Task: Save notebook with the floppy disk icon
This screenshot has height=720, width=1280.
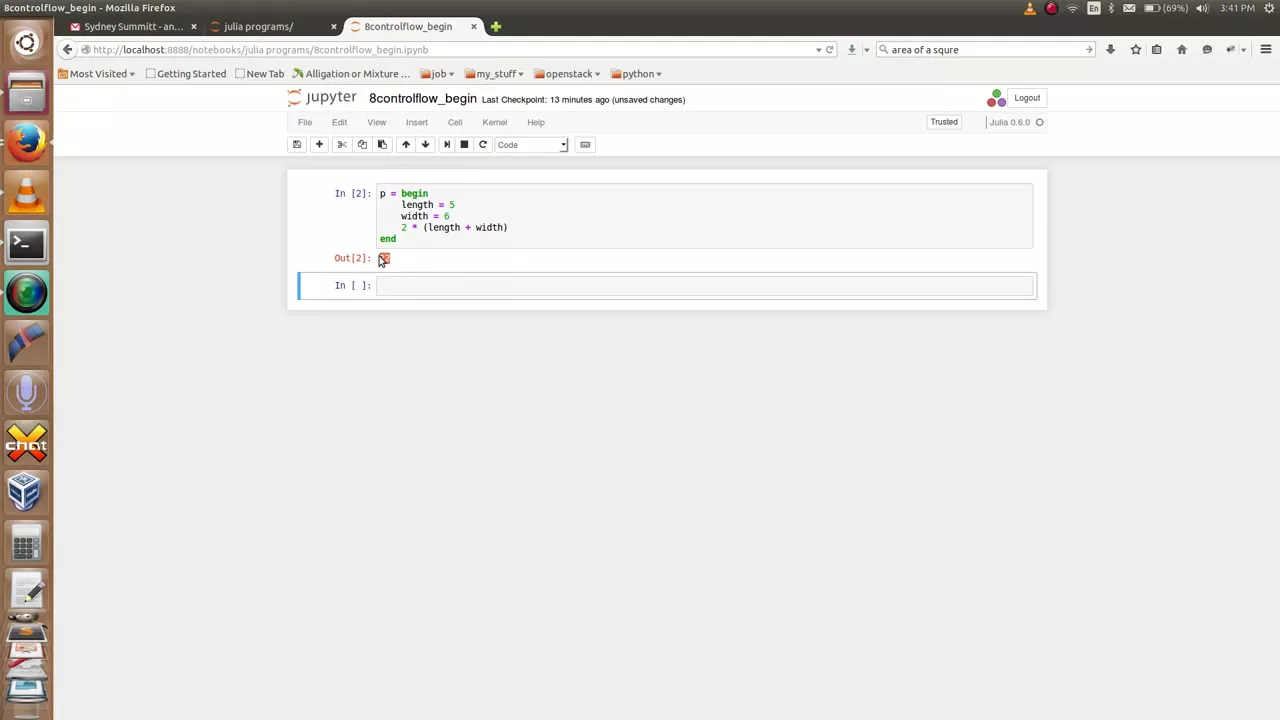Action: click(296, 145)
